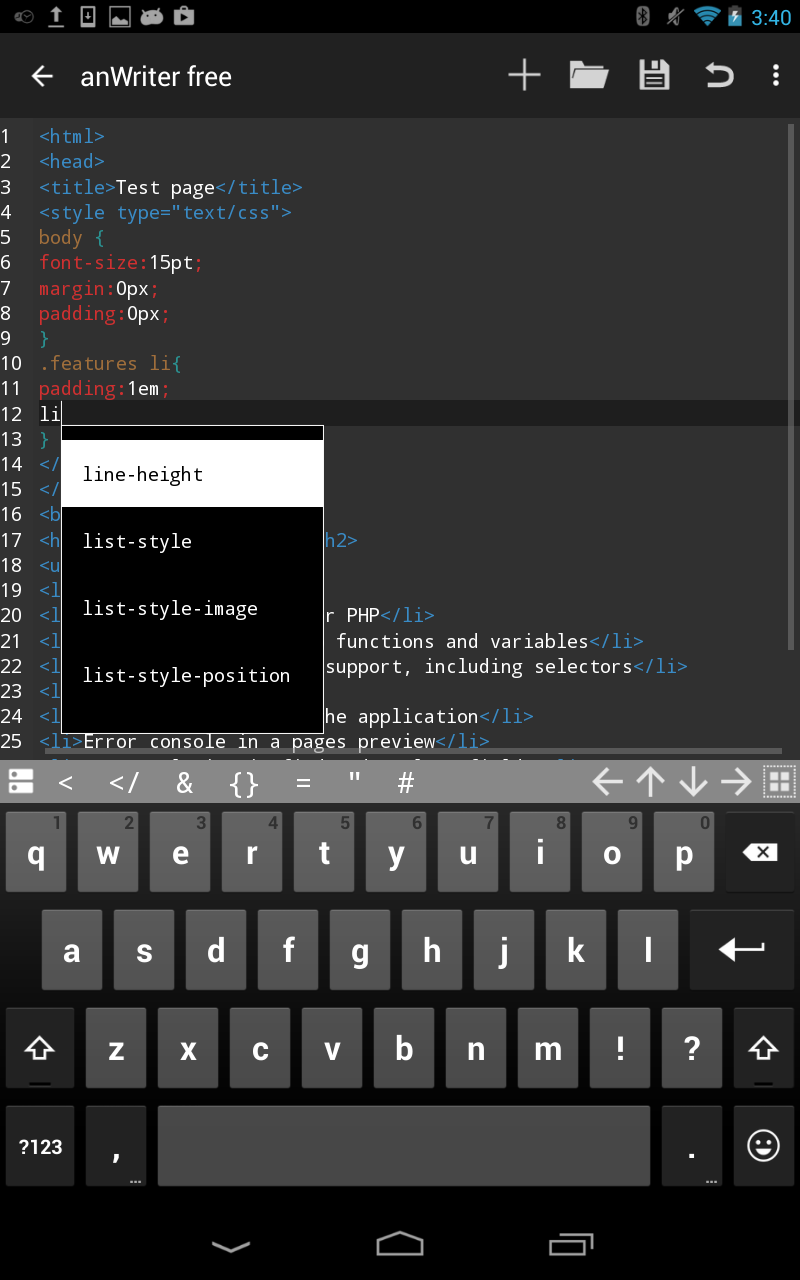Collapse keyboard with the bottom chevron
This screenshot has width=800, height=1280.
232,1245
